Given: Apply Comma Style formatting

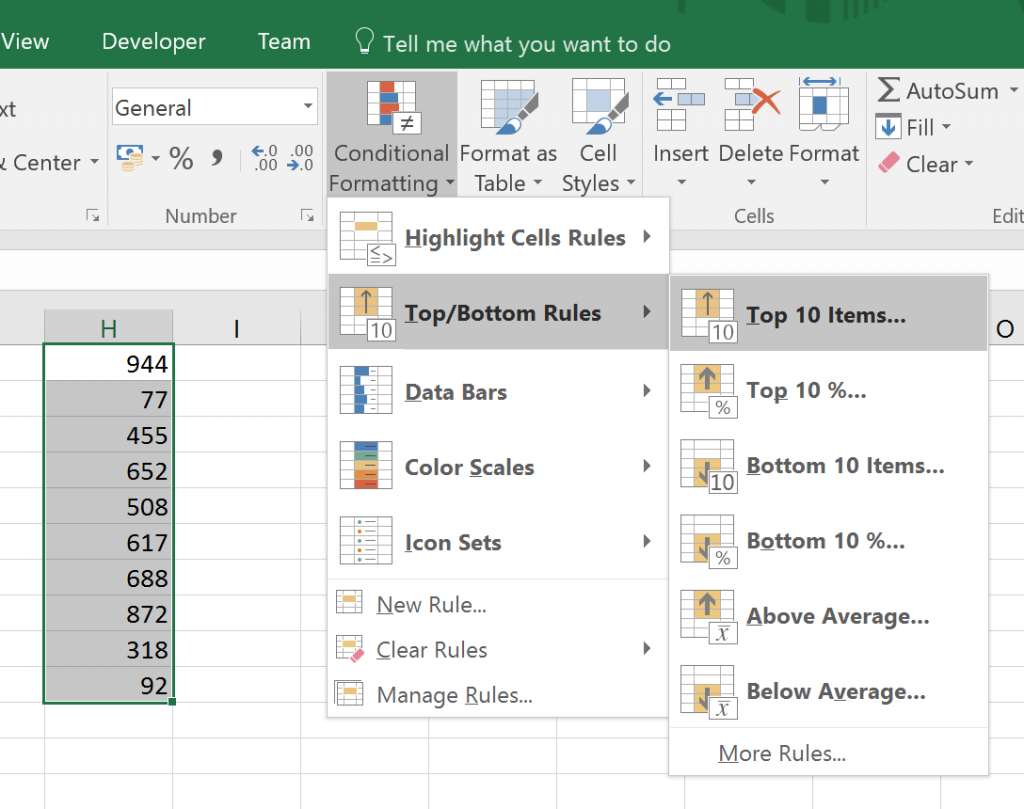Looking at the screenshot, I should (217, 159).
